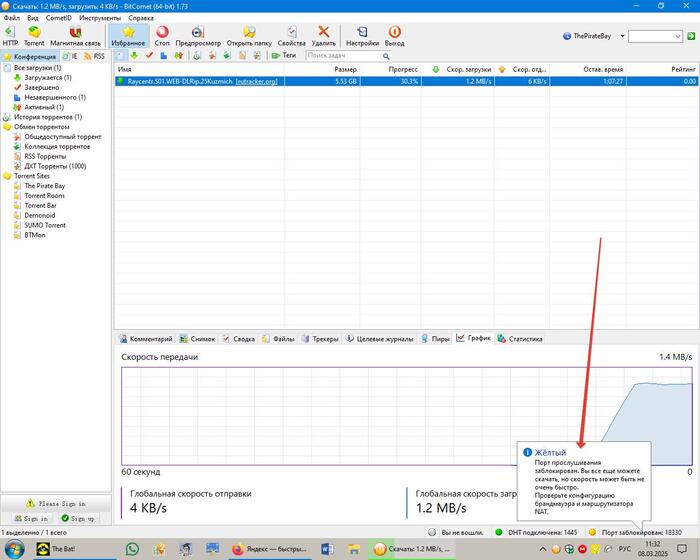Delete the task with Удалить icon
700x560 pixels.
pos(323,36)
